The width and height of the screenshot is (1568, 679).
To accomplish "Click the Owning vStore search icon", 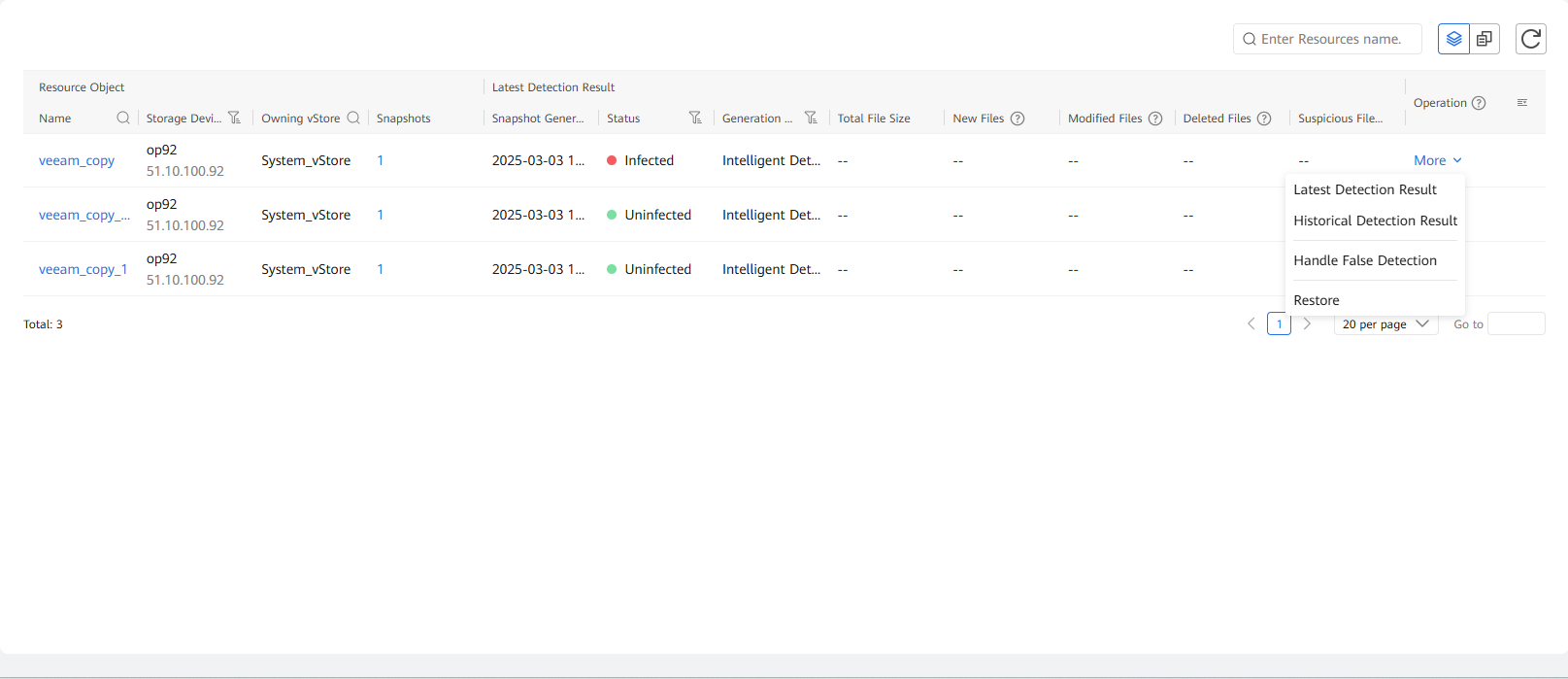I will pyautogui.click(x=353, y=119).
